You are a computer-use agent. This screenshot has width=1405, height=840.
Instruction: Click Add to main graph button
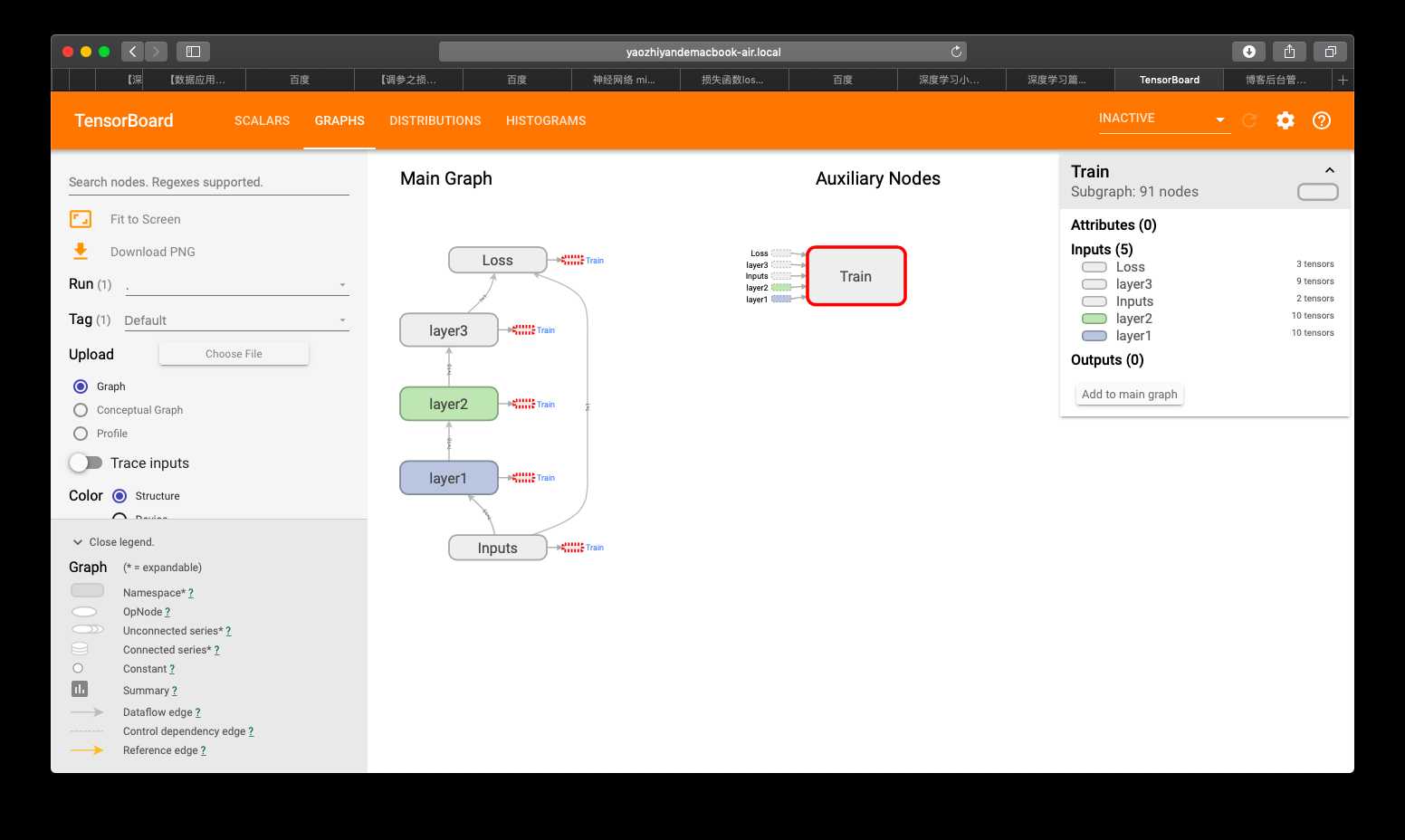click(1130, 394)
